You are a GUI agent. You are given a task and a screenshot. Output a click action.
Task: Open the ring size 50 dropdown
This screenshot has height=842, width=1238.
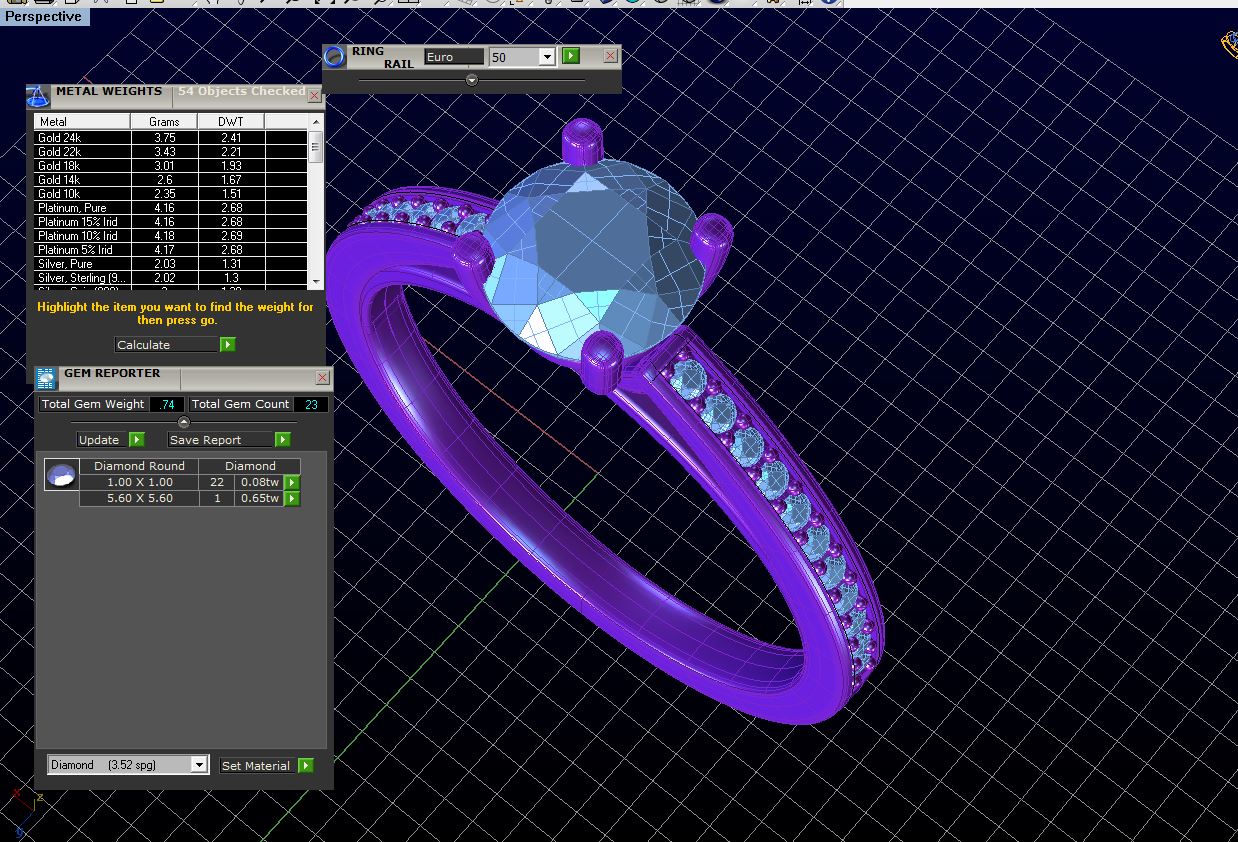click(546, 57)
